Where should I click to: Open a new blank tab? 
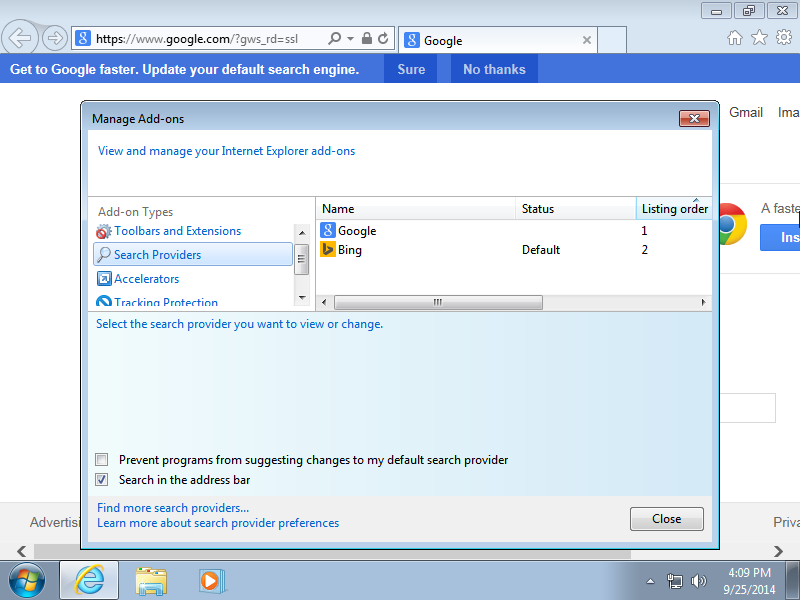coord(612,40)
